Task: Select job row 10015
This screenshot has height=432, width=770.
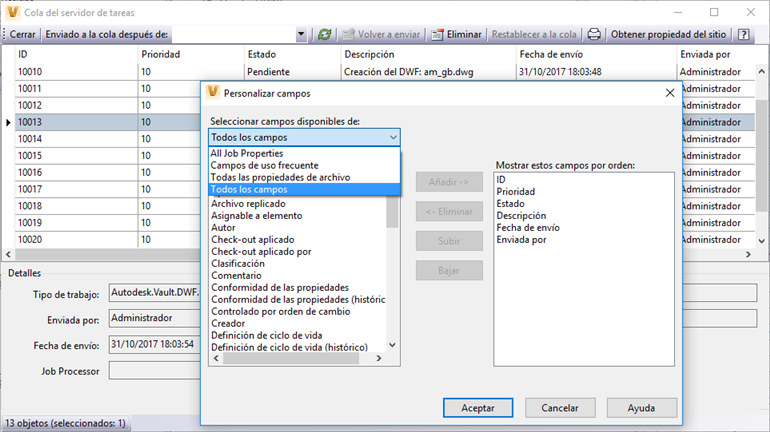Action: click(108, 156)
